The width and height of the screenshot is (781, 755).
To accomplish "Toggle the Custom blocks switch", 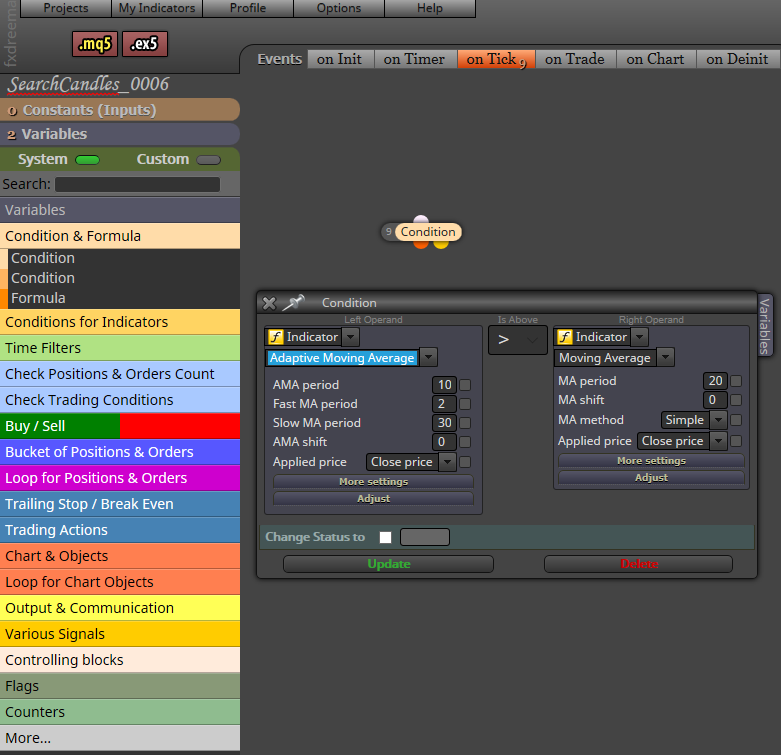I will point(208,160).
